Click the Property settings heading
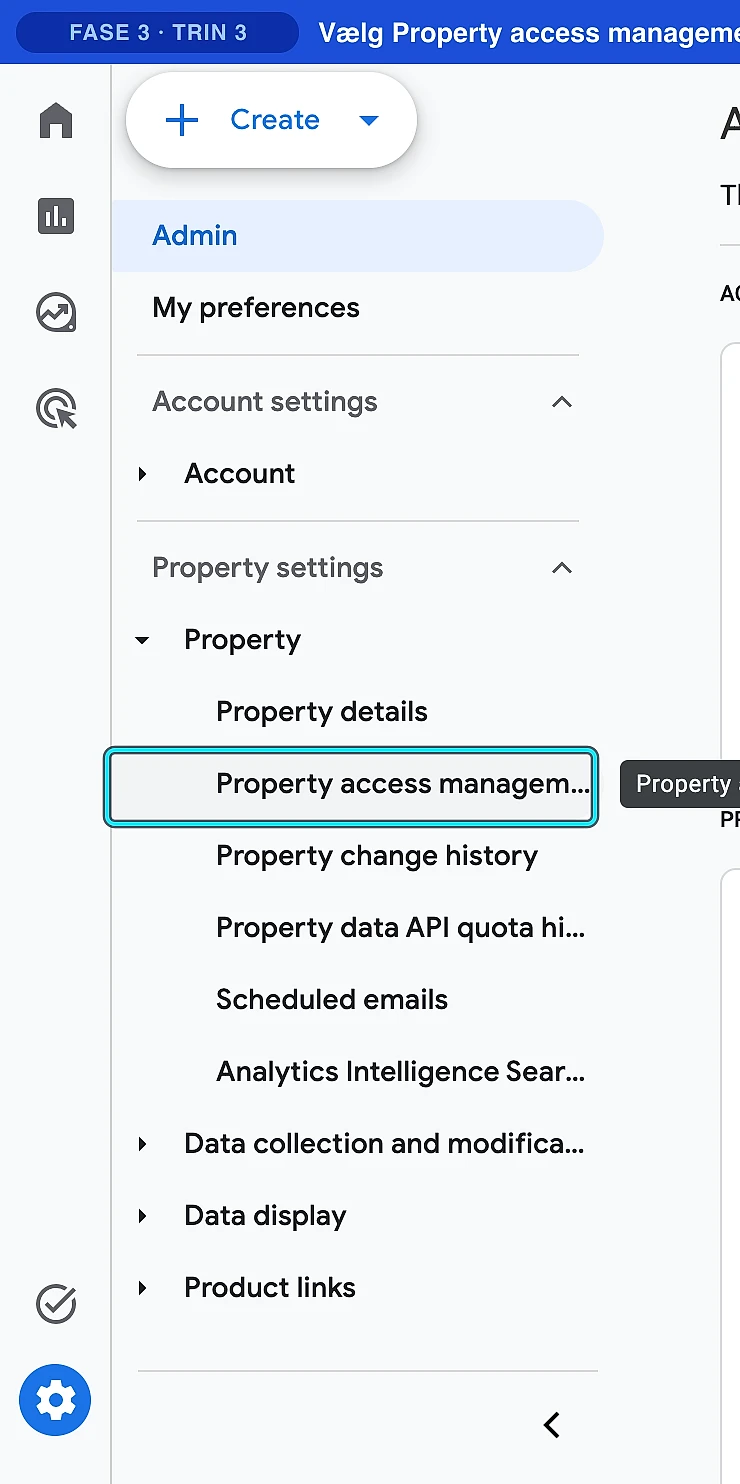The width and height of the screenshot is (740, 1484). 268,568
